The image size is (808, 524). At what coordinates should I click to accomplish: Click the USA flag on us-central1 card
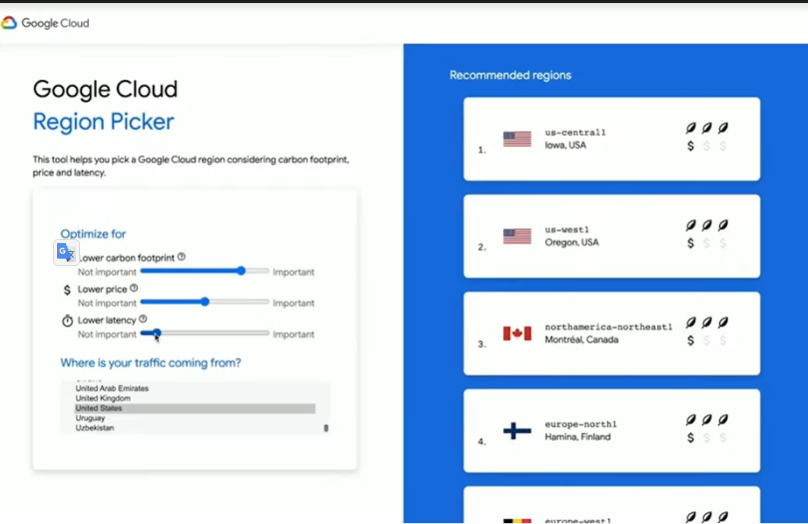point(517,139)
